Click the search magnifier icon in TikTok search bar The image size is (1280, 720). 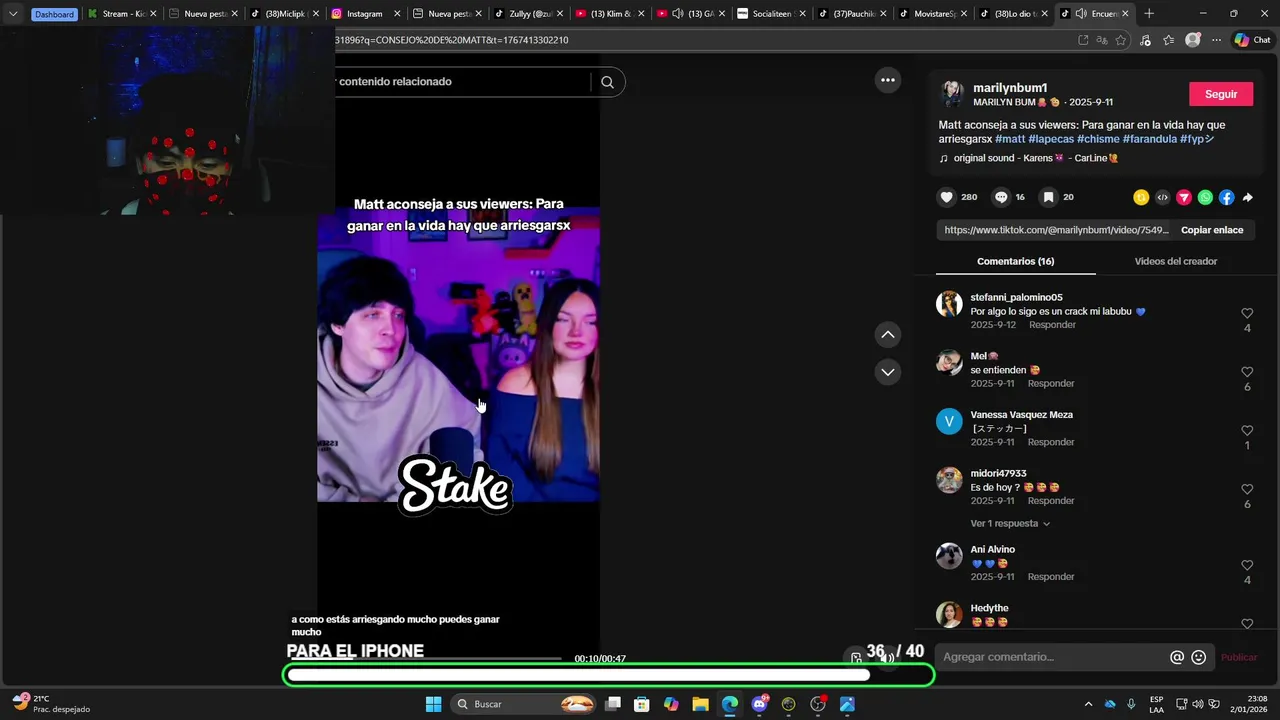[607, 82]
